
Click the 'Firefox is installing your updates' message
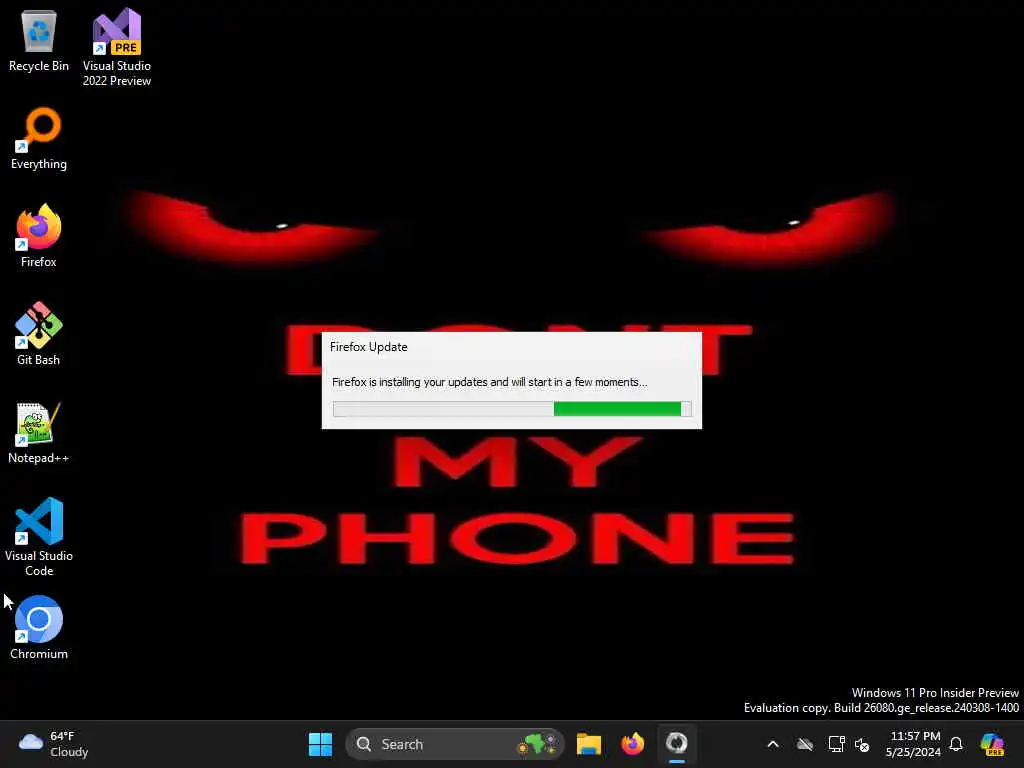[489, 382]
